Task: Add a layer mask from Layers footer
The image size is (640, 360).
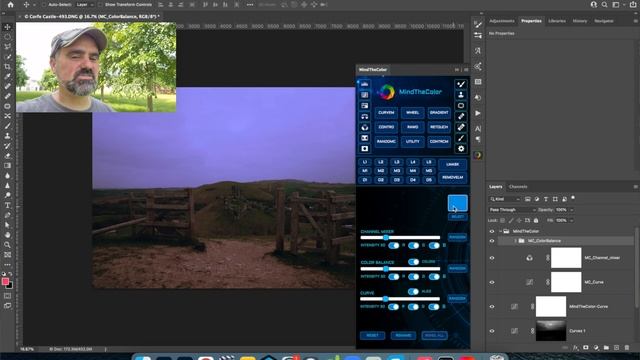Action: click(x=586, y=348)
